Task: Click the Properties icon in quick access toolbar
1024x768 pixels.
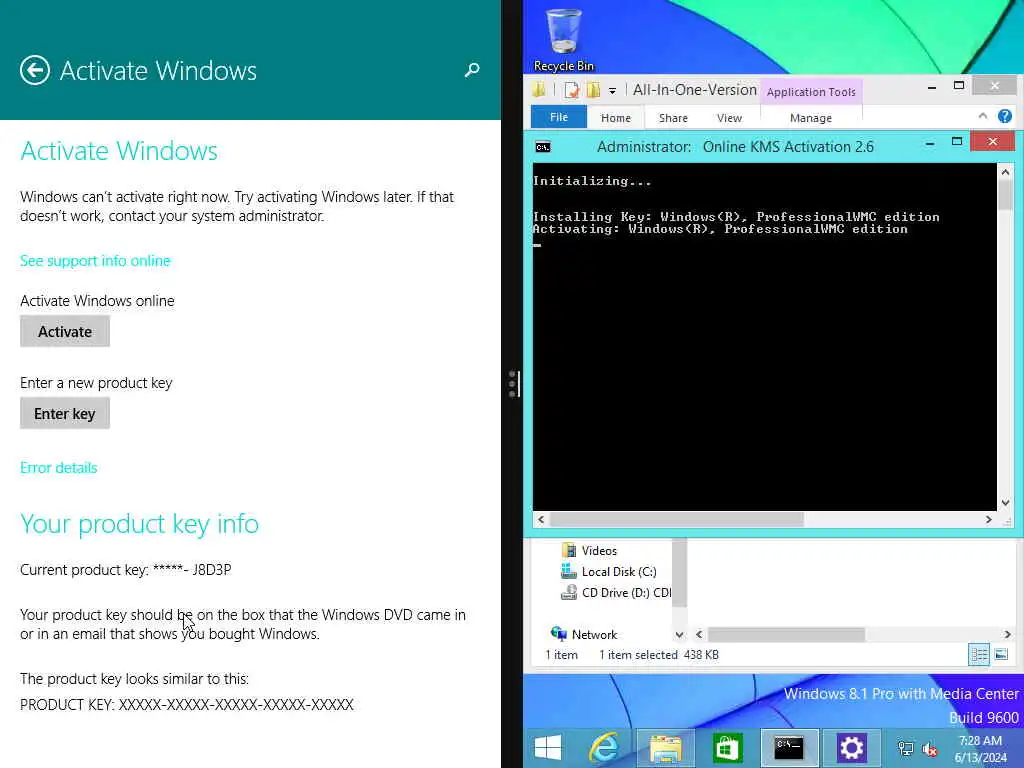Action: [571, 90]
